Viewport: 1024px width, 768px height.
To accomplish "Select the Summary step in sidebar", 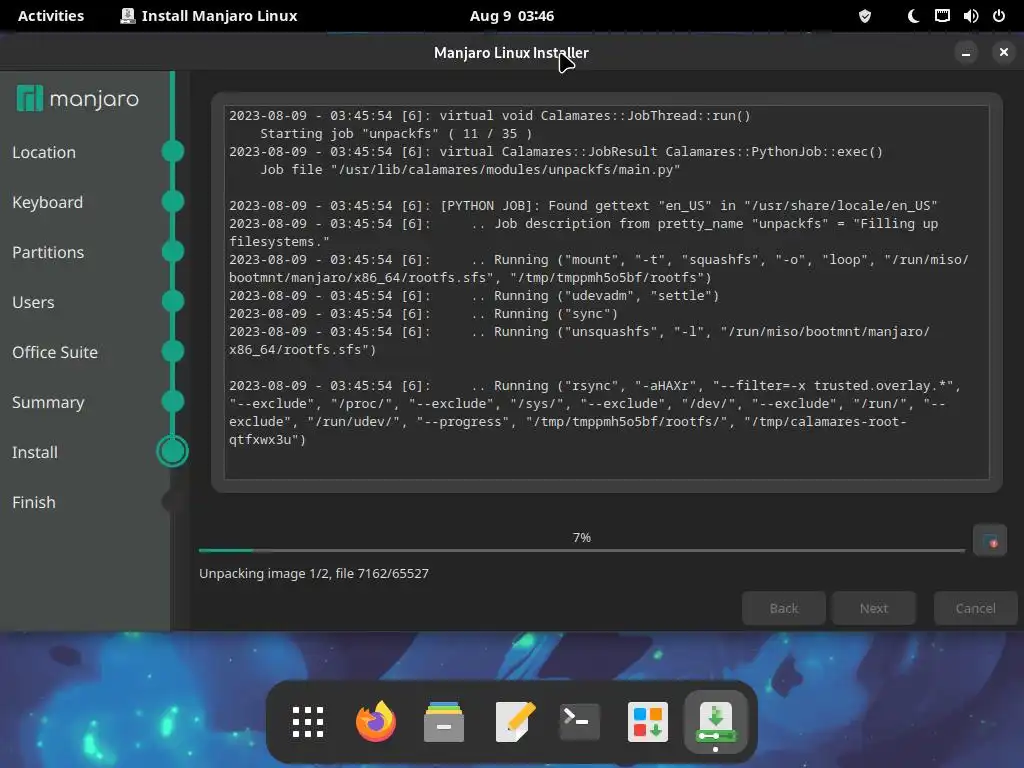I will point(48,402).
